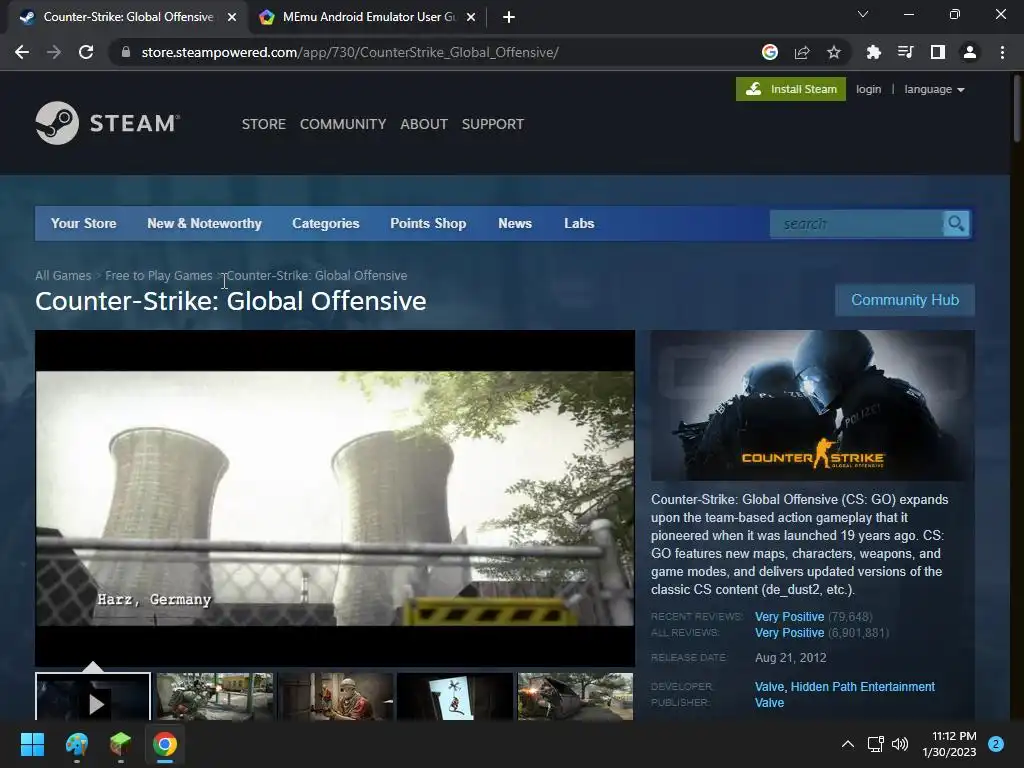Image resolution: width=1024 pixels, height=768 pixels.
Task: Close the Counter-Strike: Global Offensive tab
Action: click(232, 17)
